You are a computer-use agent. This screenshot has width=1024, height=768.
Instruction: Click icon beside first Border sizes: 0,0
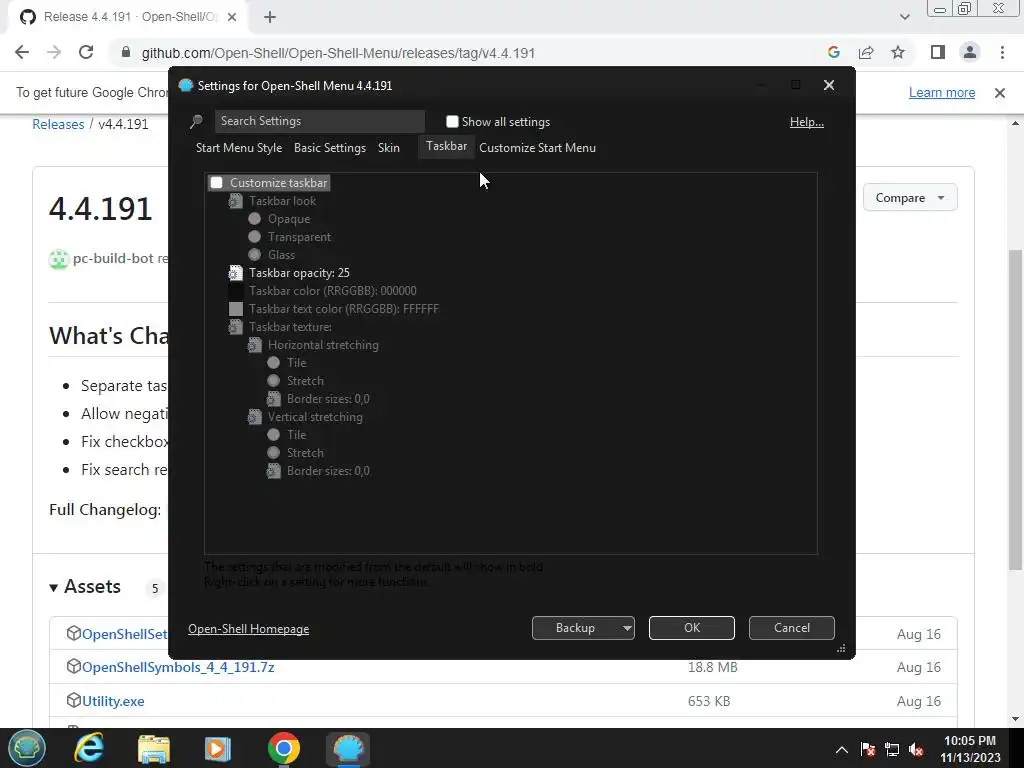click(x=274, y=399)
